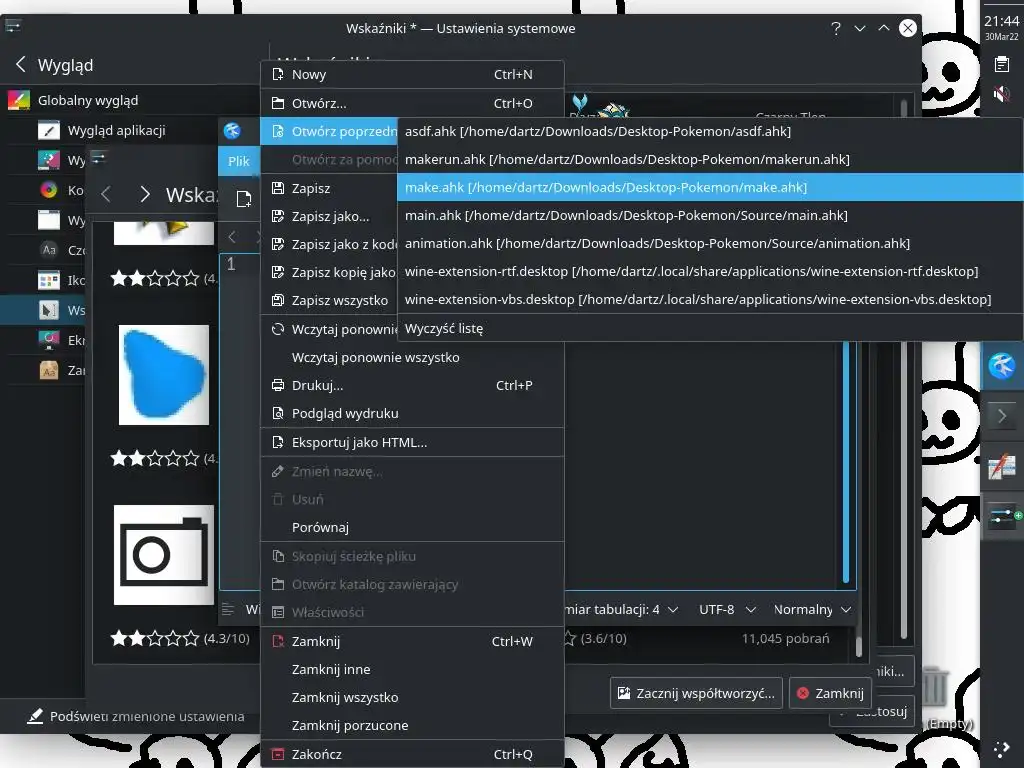Image resolution: width=1024 pixels, height=768 pixels.
Task: Click the export icon beside Eksportuj jako HTML
Action: tap(278, 442)
